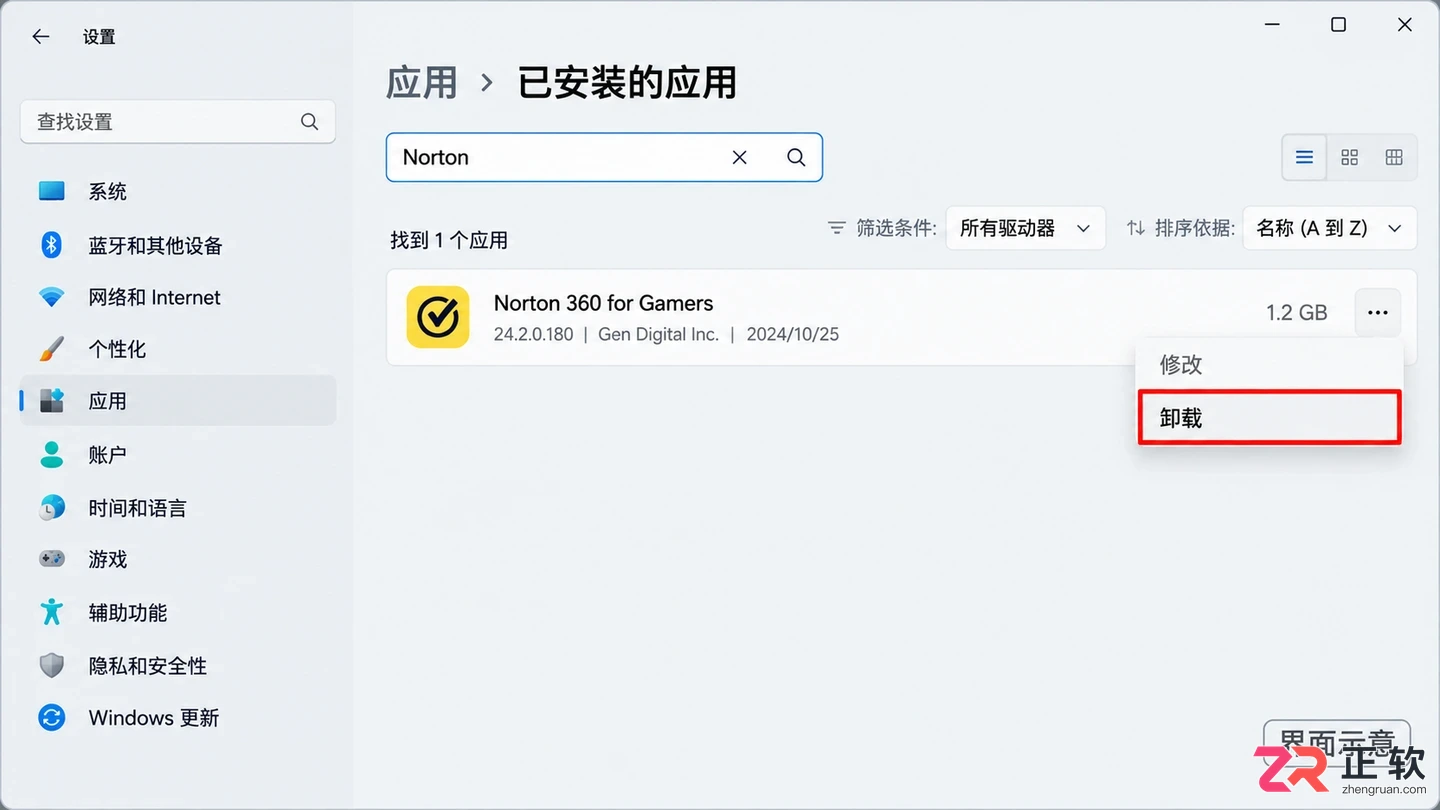Open 辅助功能 settings page
The height and width of the screenshot is (810, 1440).
[178, 612]
